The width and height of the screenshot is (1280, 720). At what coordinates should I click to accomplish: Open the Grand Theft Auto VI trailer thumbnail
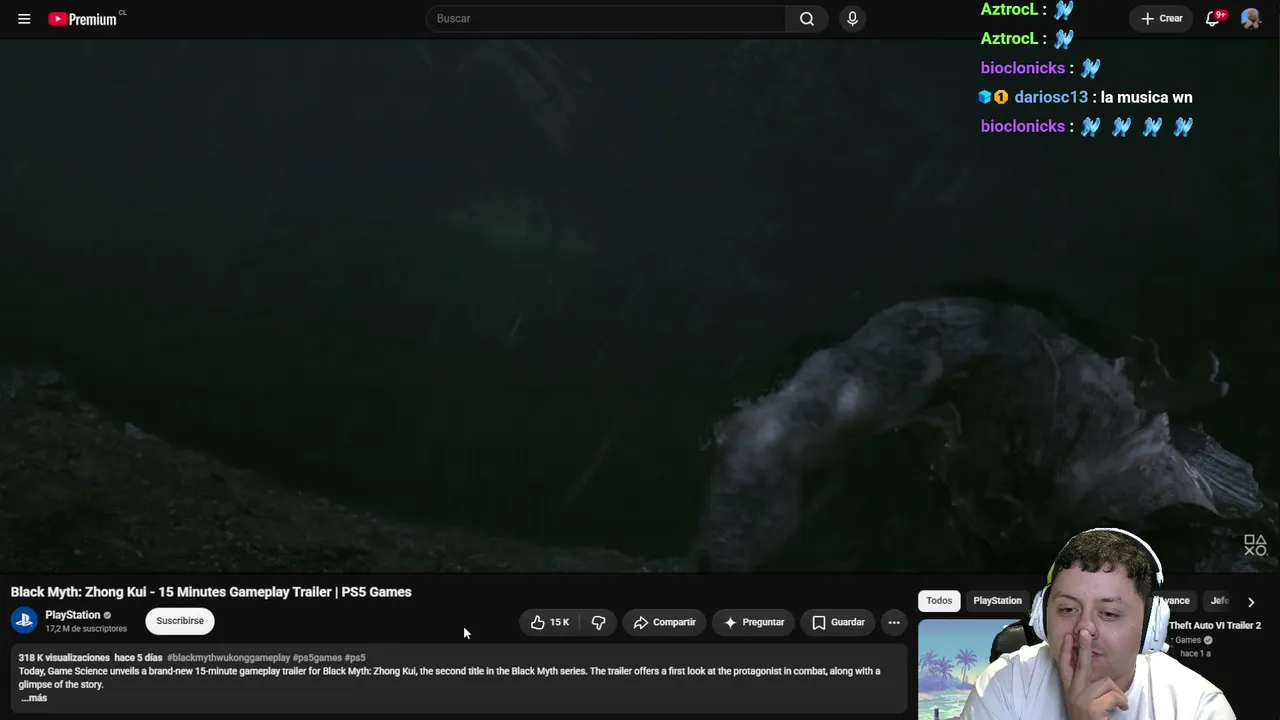click(x=965, y=669)
